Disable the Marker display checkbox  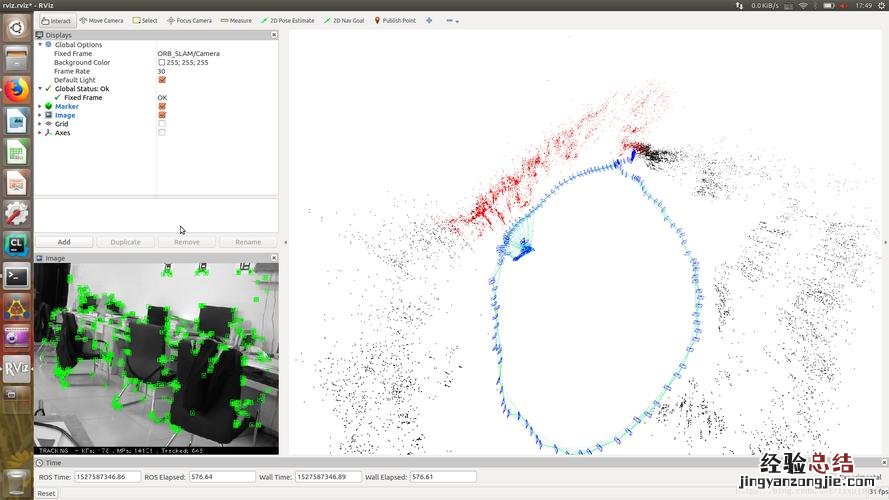pos(162,106)
